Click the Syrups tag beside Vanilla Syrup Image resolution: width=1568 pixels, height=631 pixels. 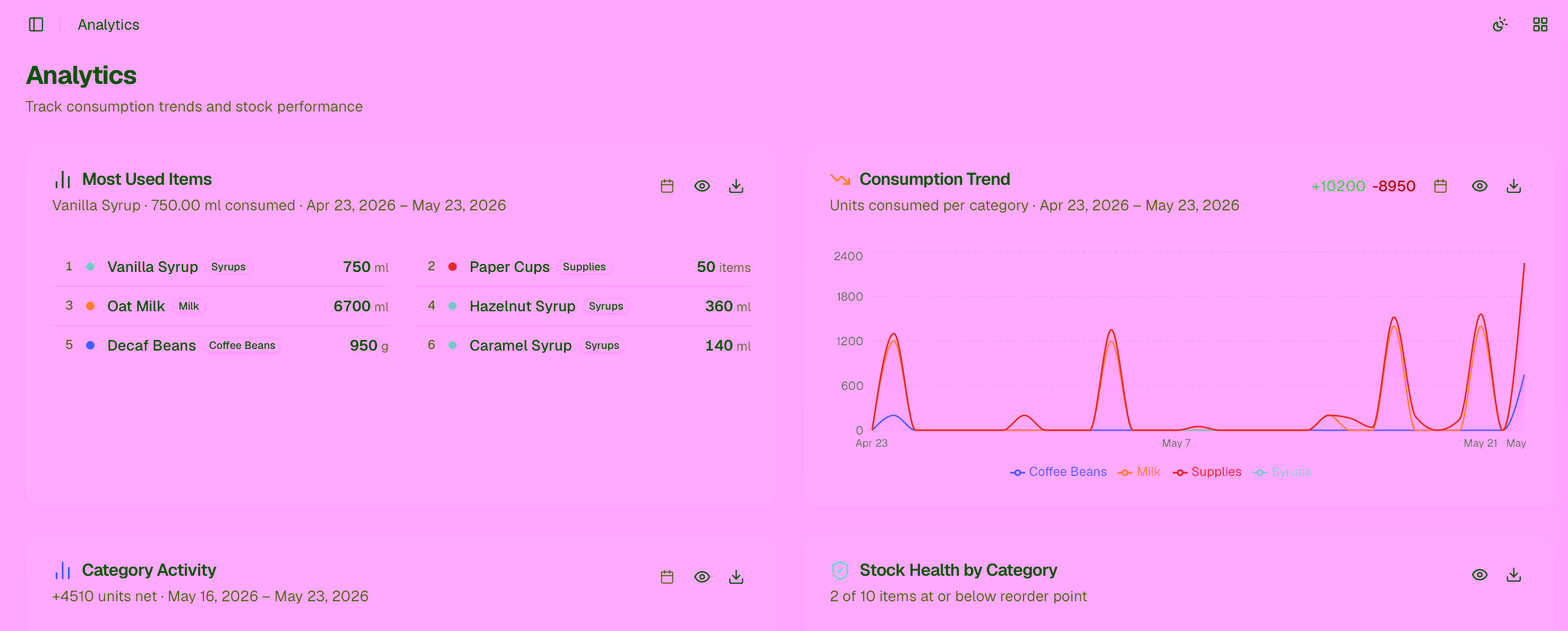[228, 267]
